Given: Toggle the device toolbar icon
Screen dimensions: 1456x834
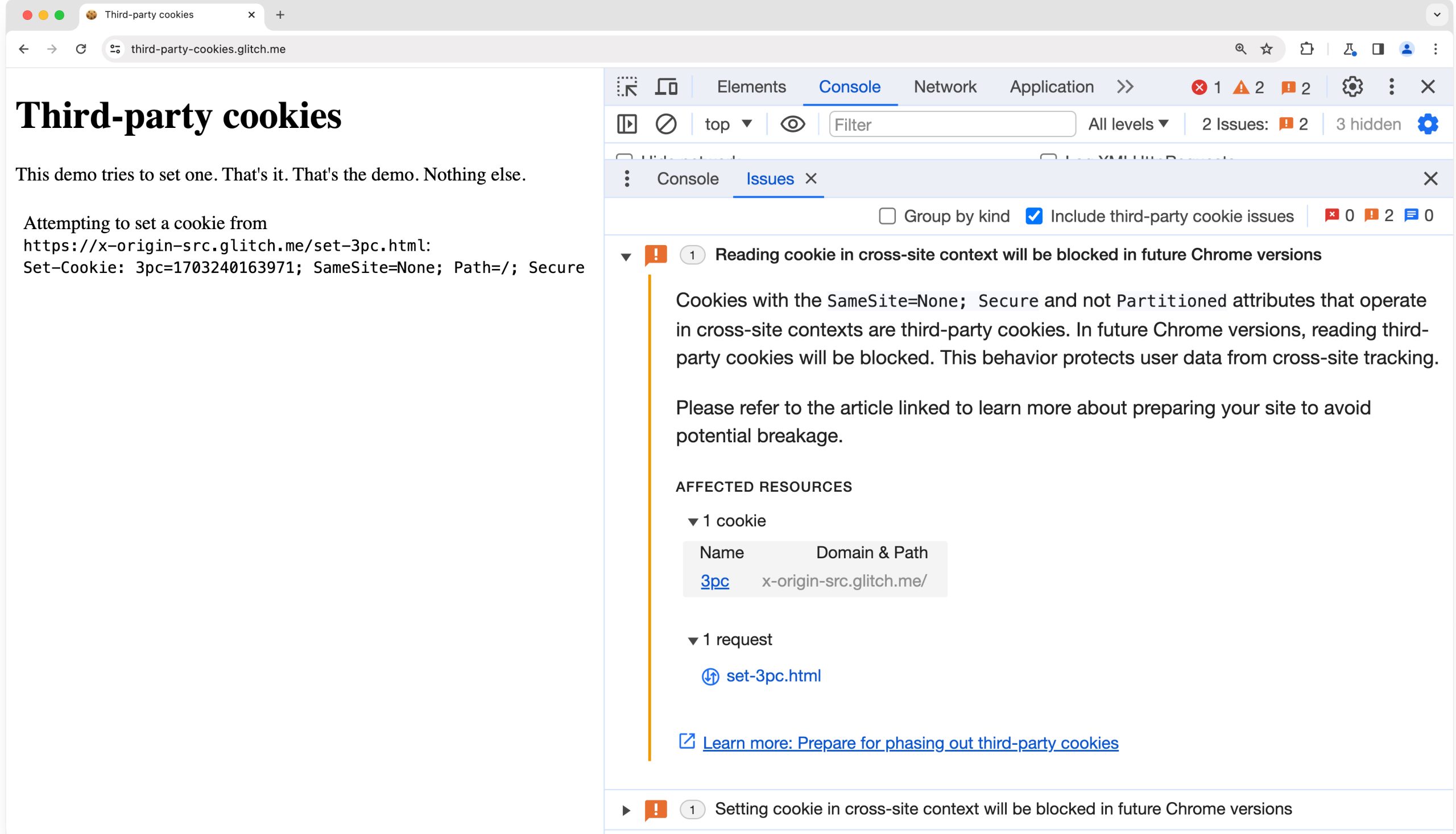Looking at the screenshot, I should (x=666, y=87).
